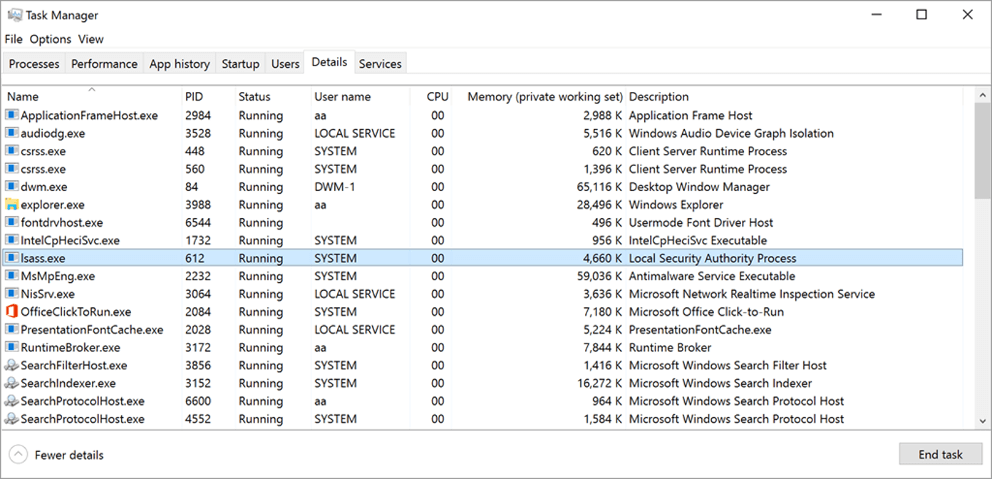Click the vertical scrollbar thumb
This screenshot has height=480, width=992.
983,151
